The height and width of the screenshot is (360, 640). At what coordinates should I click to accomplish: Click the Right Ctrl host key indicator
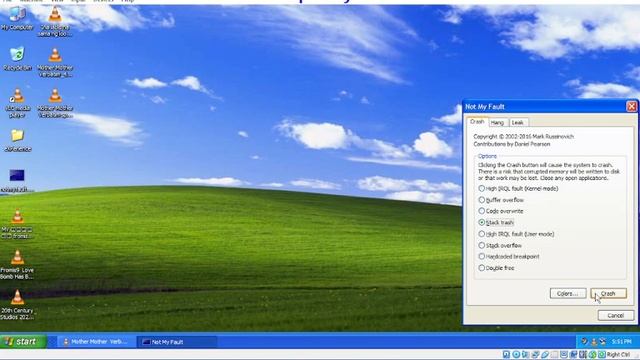(618, 354)
